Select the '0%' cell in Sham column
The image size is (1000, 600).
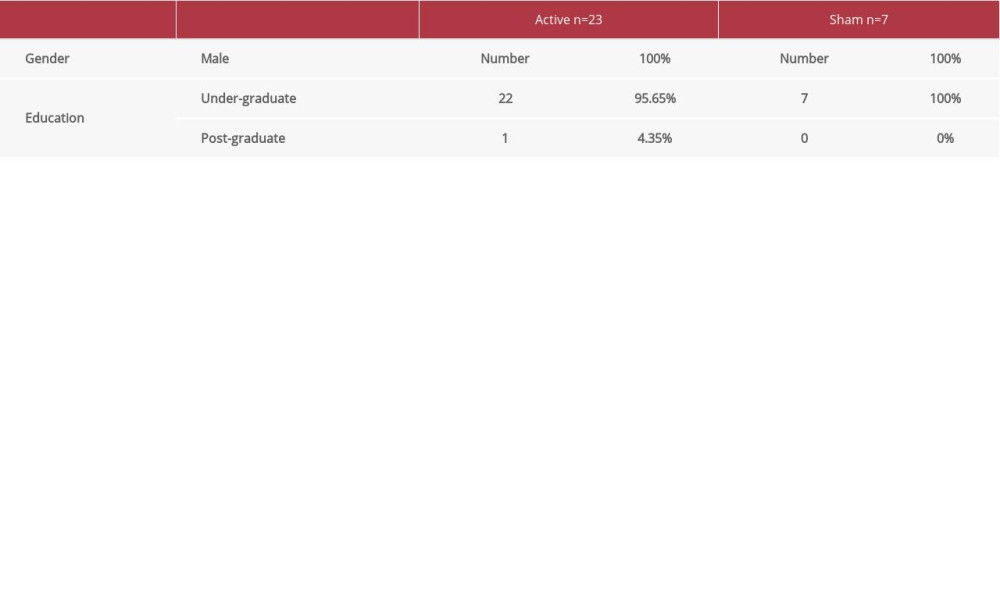pos(944,138)
